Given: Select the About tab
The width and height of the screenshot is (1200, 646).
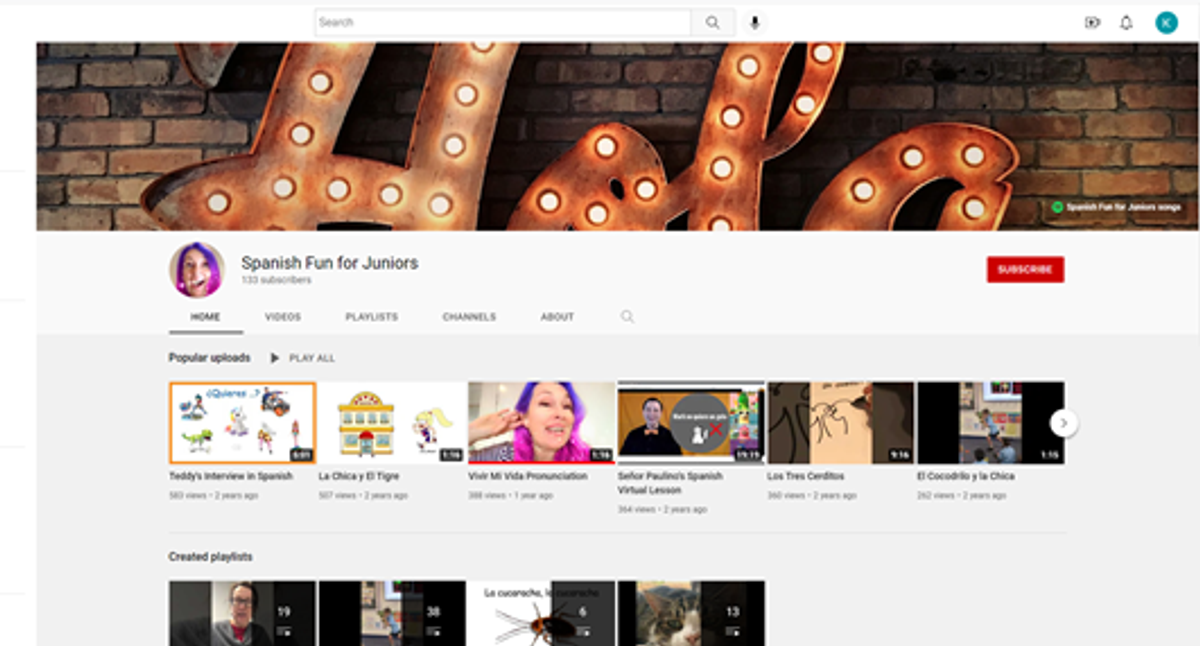Looking at the screenshot, I should click(557, 317).
